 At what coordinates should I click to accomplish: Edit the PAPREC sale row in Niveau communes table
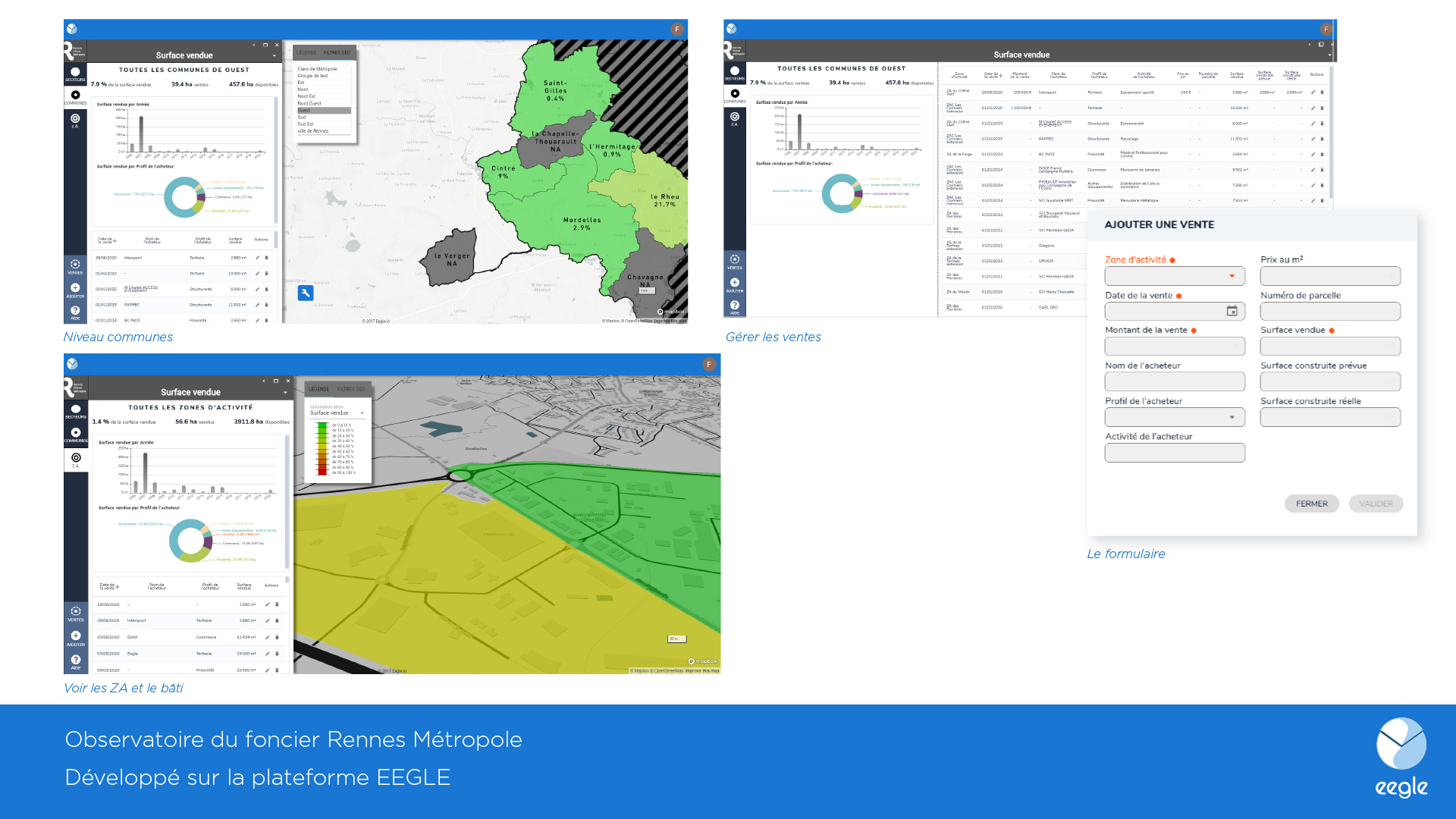point(258,305)
